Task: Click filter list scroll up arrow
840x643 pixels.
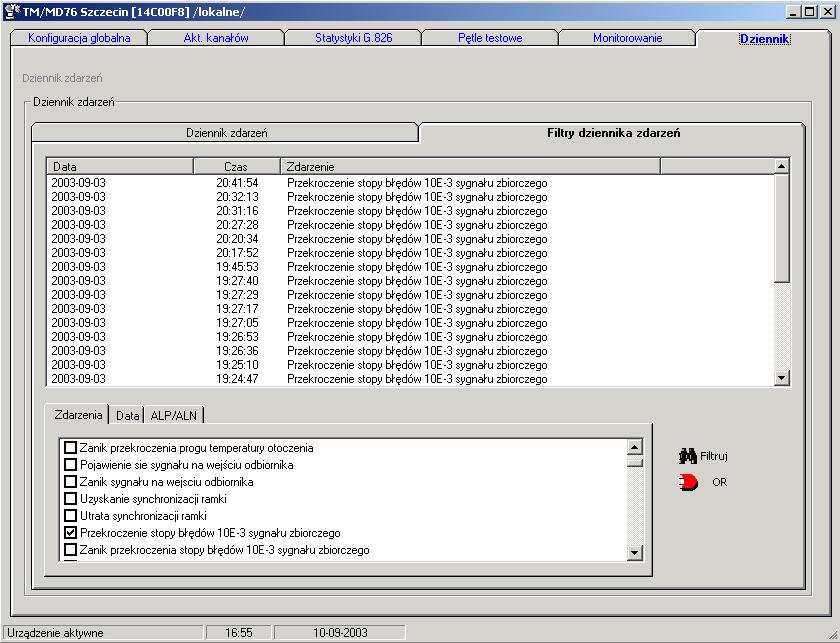Action: 634,447
